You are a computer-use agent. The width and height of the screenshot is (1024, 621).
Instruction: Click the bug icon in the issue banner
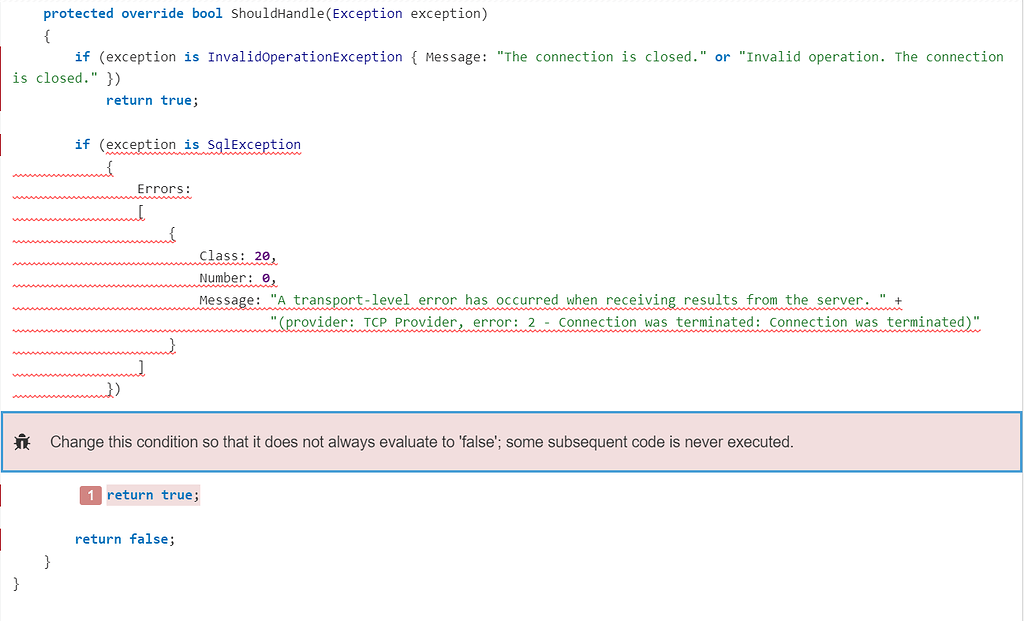point(22,442)
